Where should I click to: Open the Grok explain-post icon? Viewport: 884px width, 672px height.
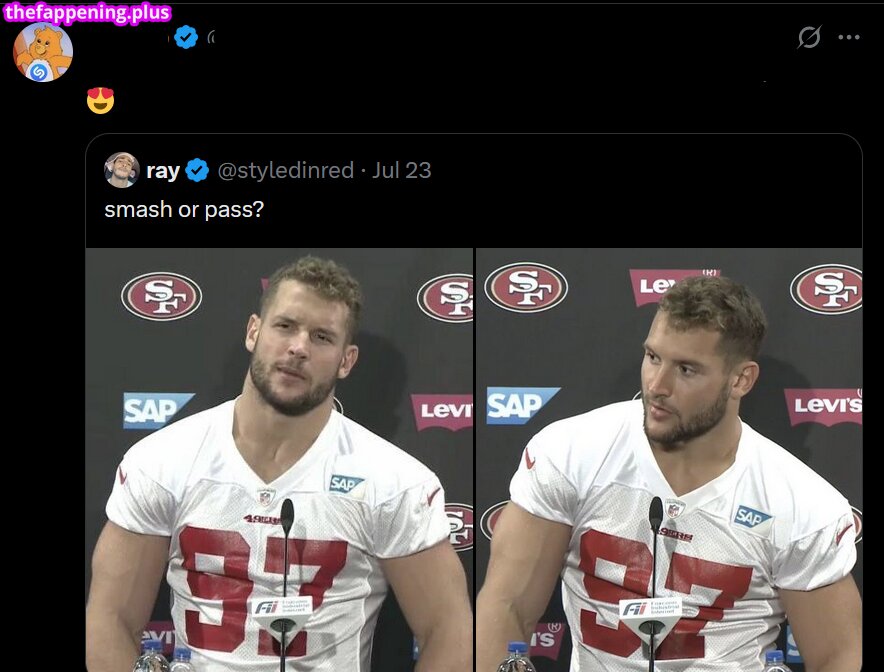[x=809, y=37]
